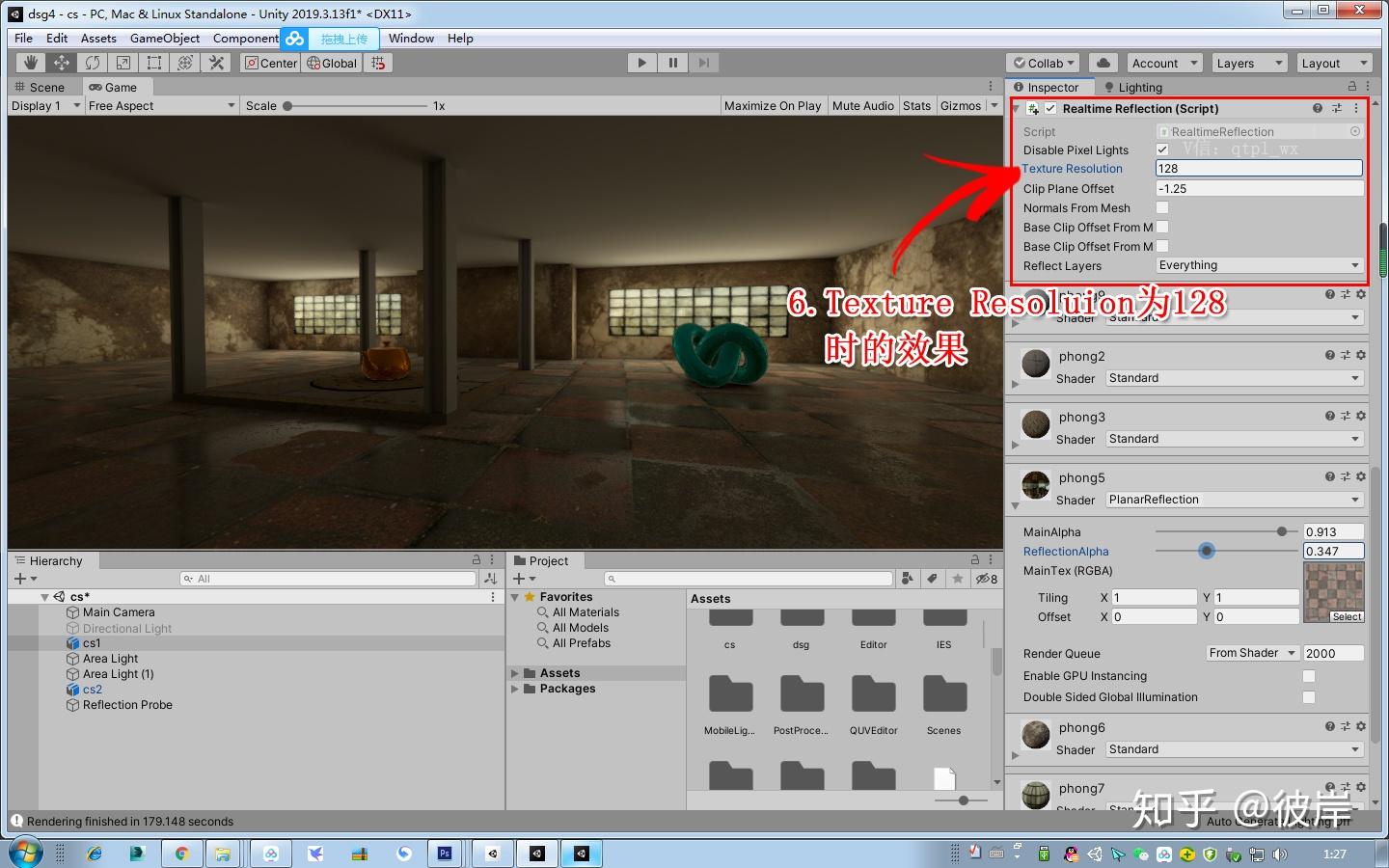This screenshot has height=868, width=1389.
Task: Select the Rect transform tool
Action: (154, 62)
